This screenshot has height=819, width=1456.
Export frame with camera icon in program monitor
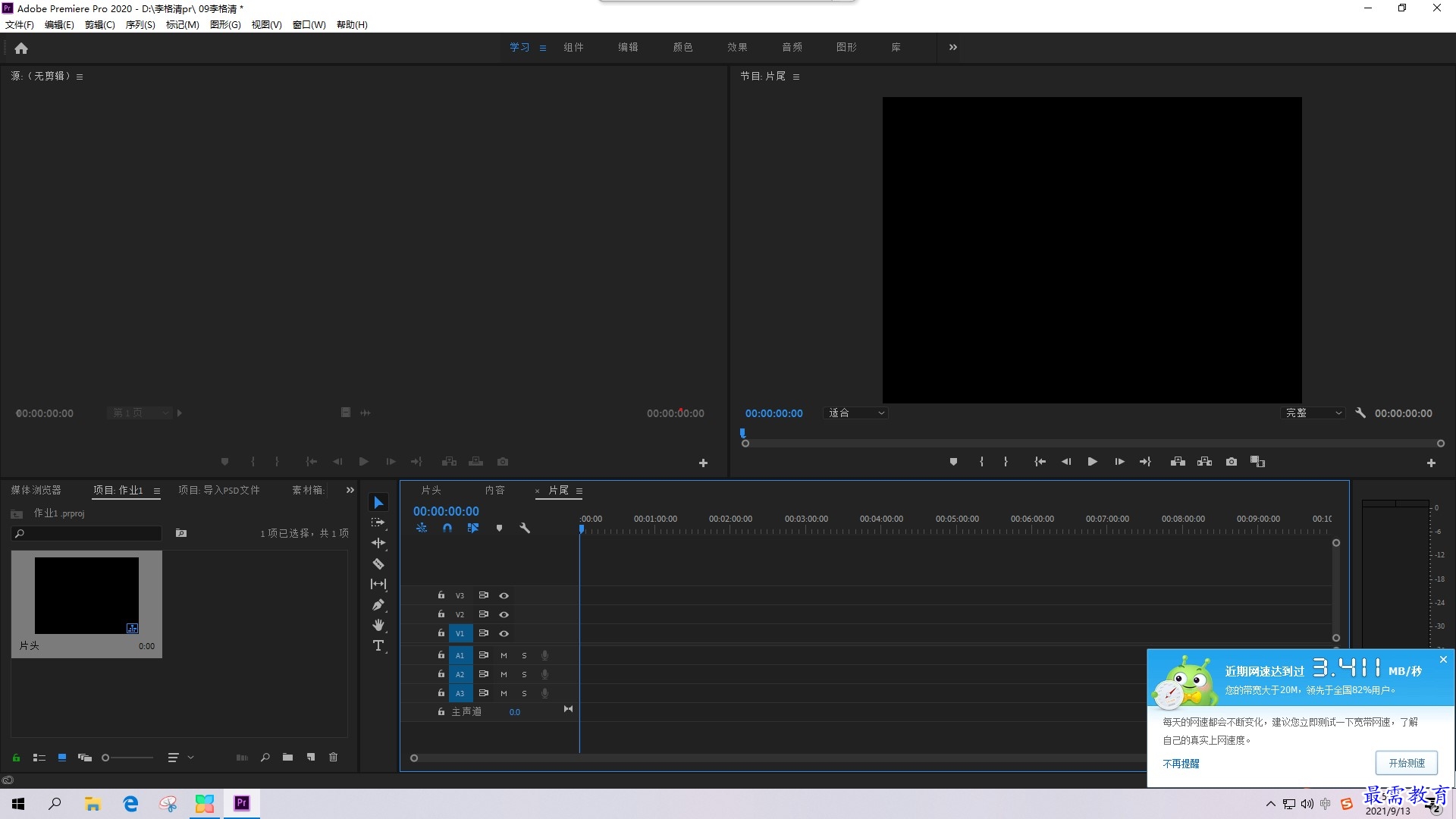[x=1232, y=461]
